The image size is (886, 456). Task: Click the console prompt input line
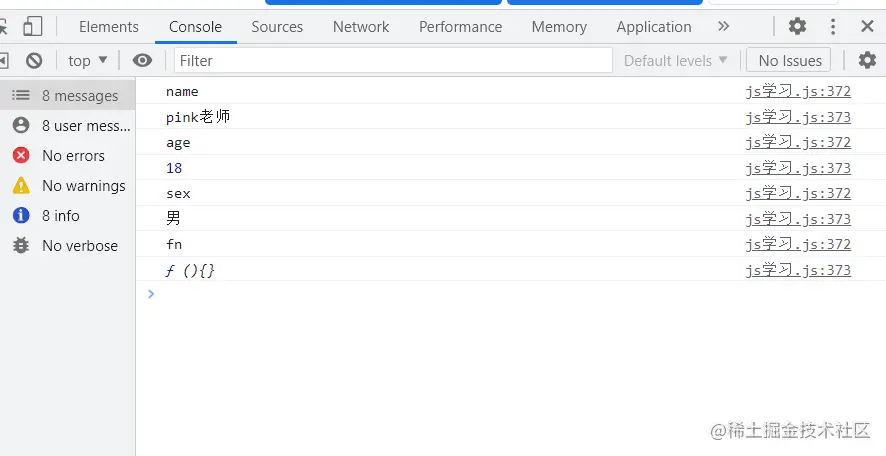tap(509, 294)
